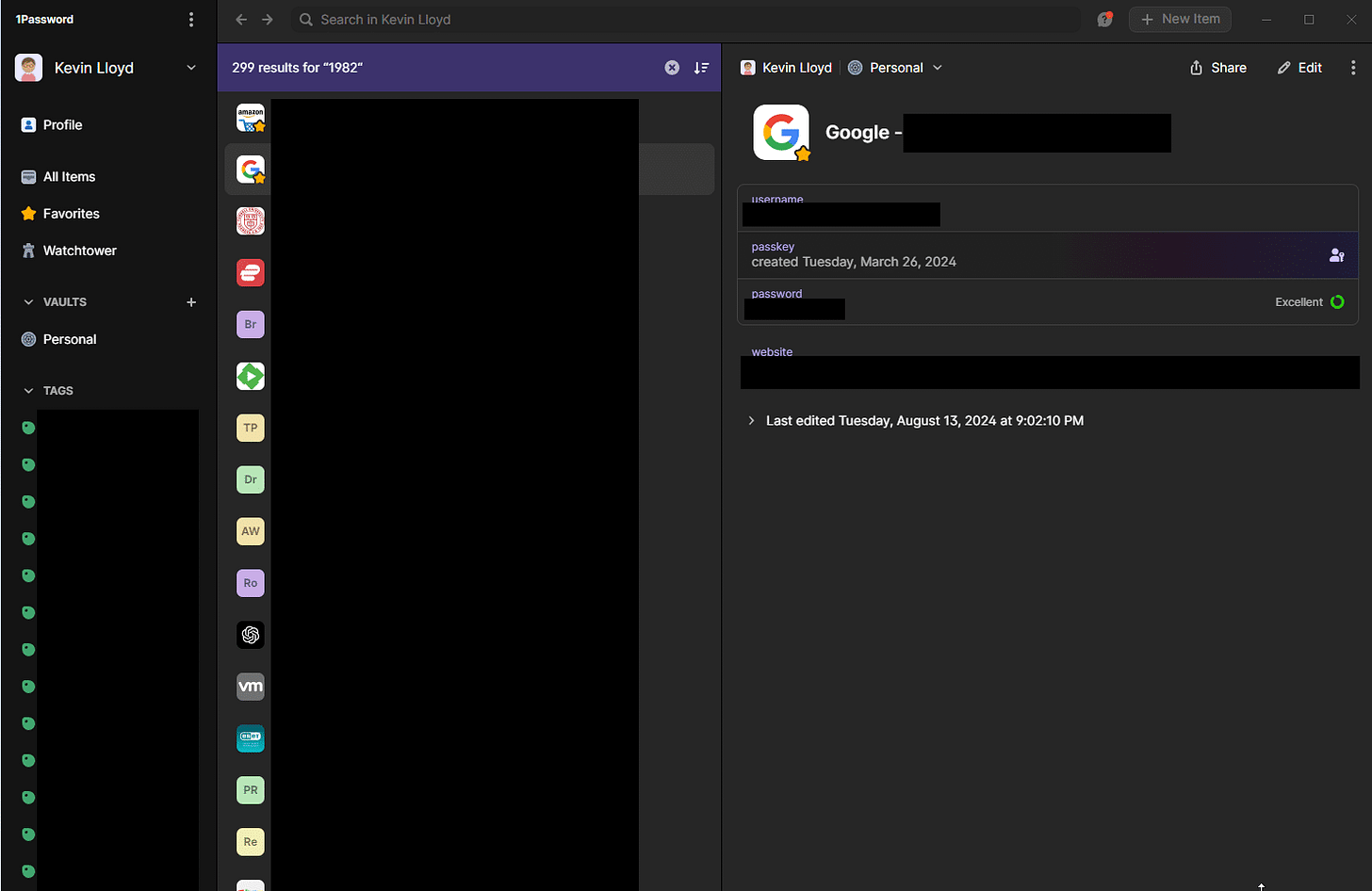Click the Excellent password strength indicator
1372x891 pixels.
click(x=1309, y=302)
